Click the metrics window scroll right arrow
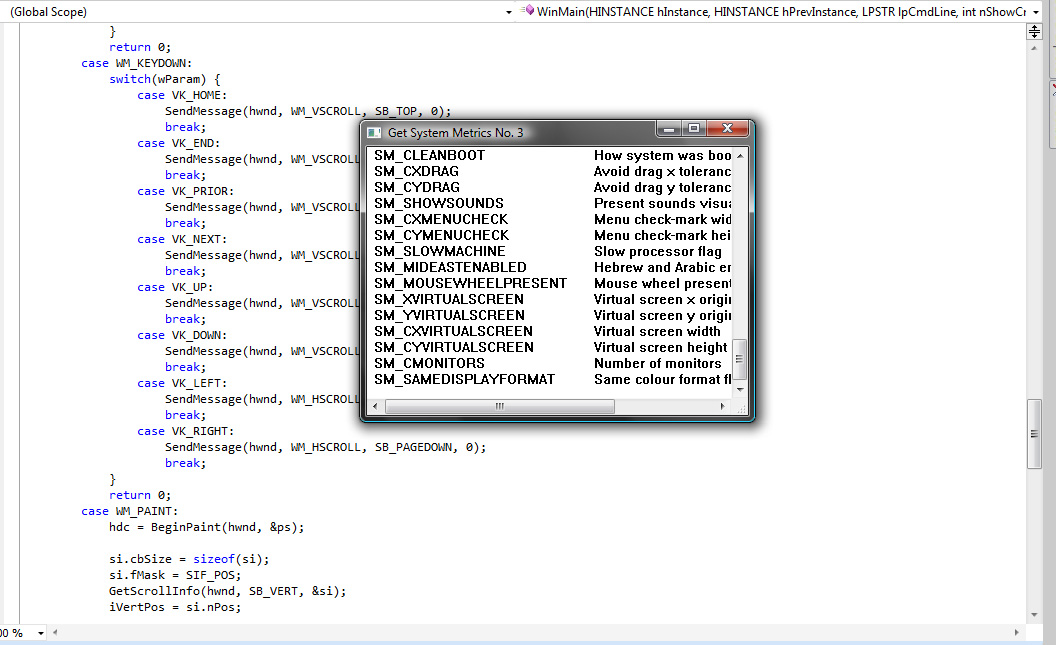The image size is (1056, 645). coord(723,406)
